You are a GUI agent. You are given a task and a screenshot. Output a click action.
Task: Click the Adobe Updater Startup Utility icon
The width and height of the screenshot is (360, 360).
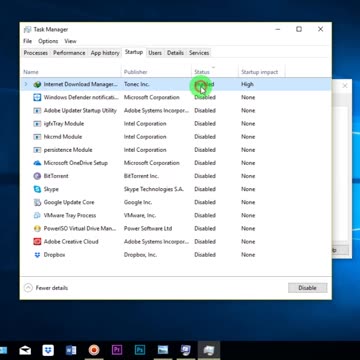click(37, 111)
